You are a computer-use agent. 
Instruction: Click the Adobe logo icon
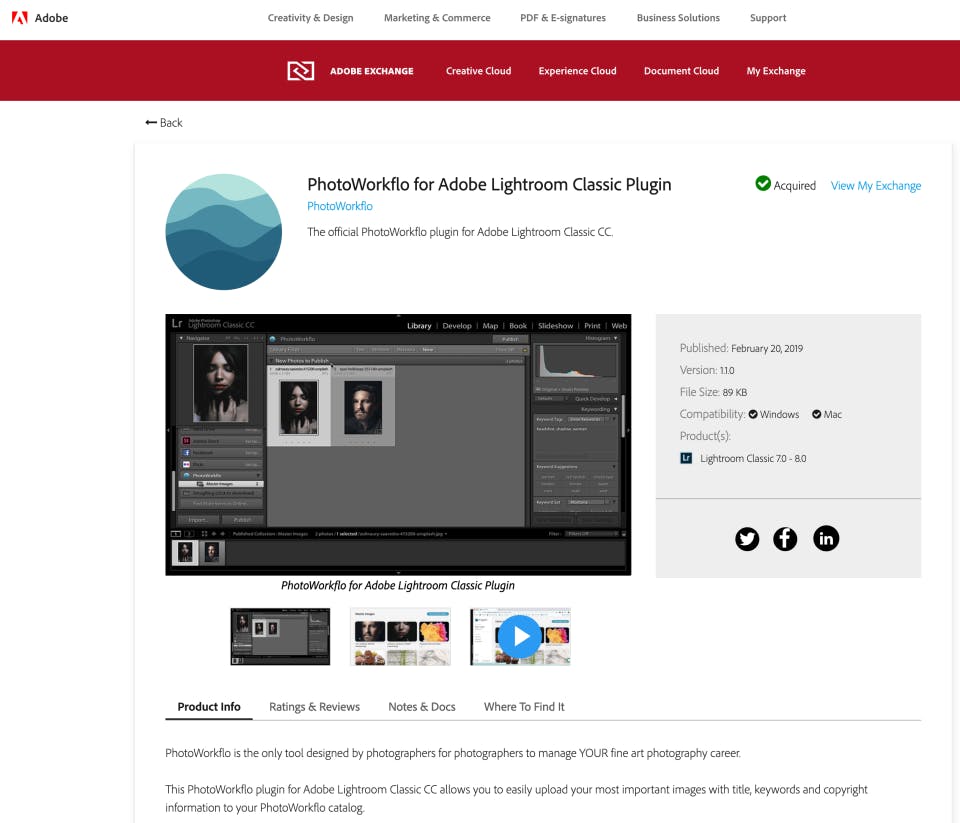point(20,18)
